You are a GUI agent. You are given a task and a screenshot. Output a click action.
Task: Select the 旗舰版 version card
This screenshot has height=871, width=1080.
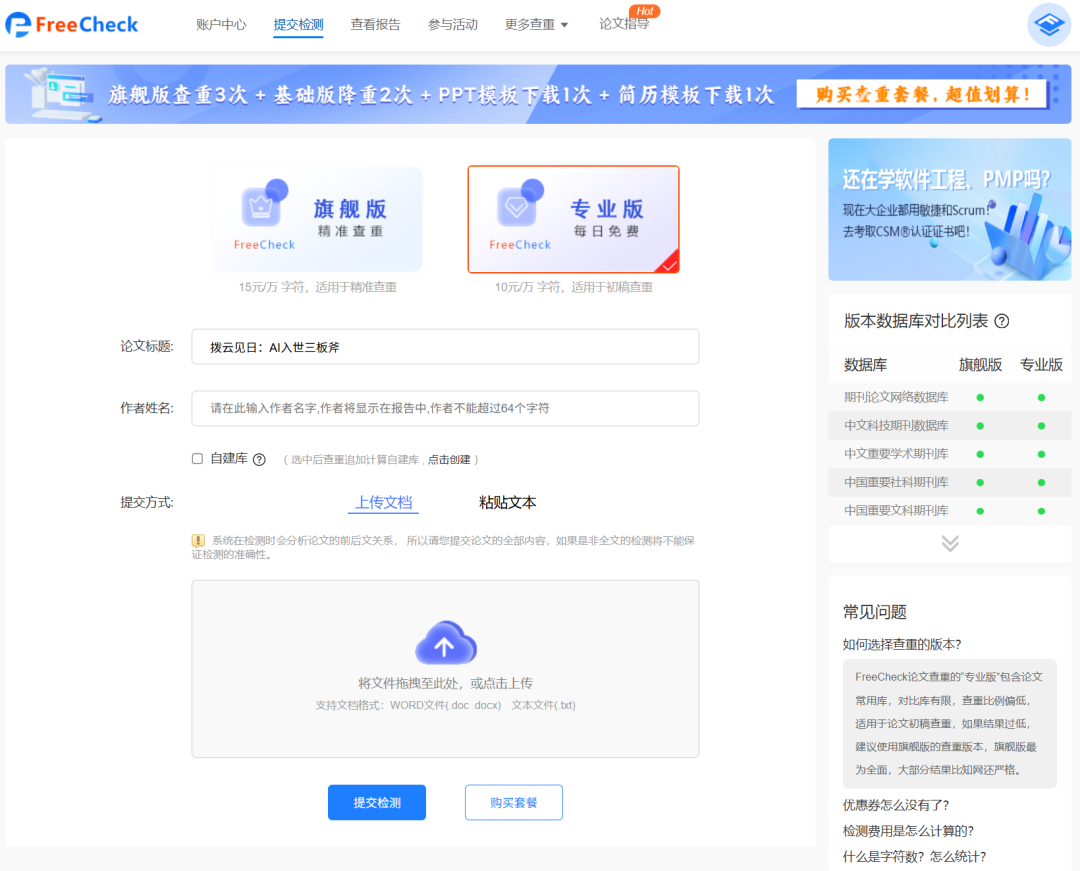click(317, 219)
